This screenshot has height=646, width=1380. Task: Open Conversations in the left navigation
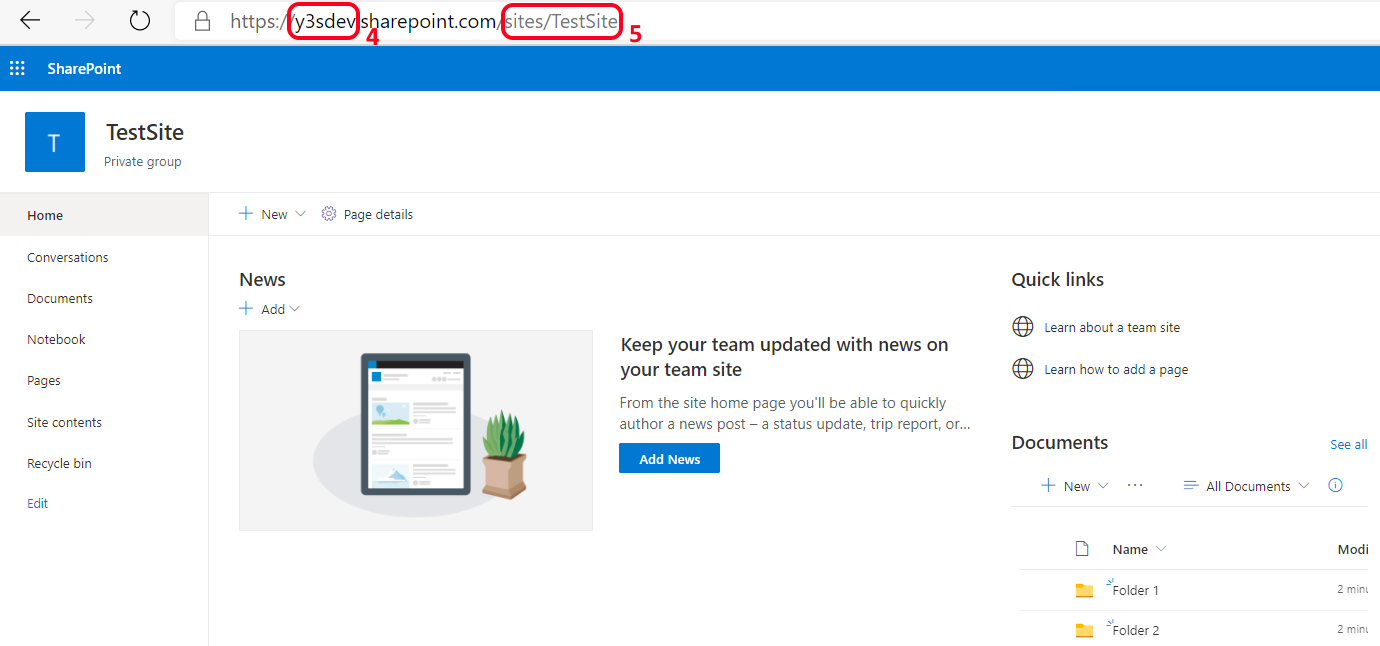point(68,257)
